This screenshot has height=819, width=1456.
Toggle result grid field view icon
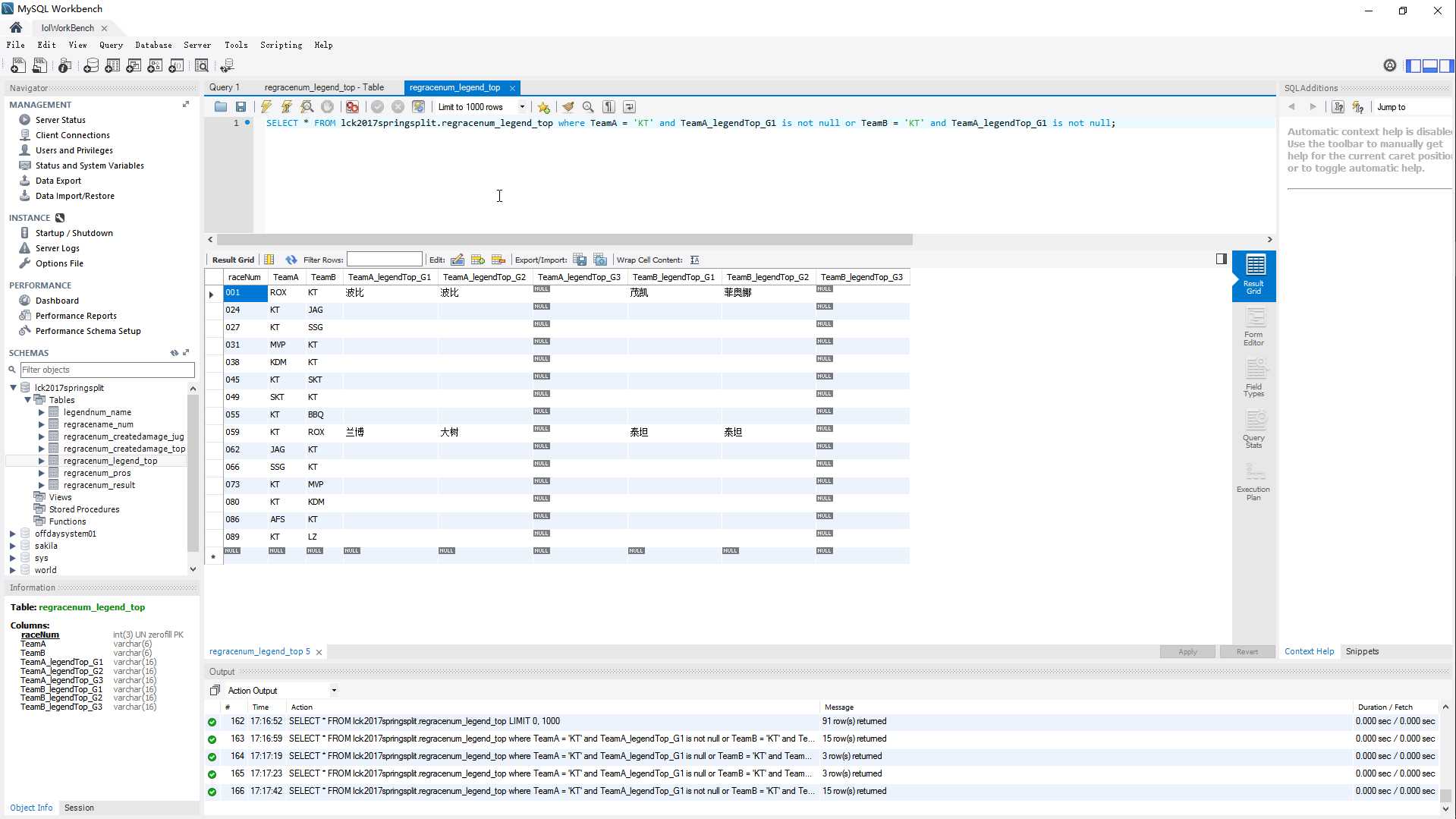pos(269,260)
